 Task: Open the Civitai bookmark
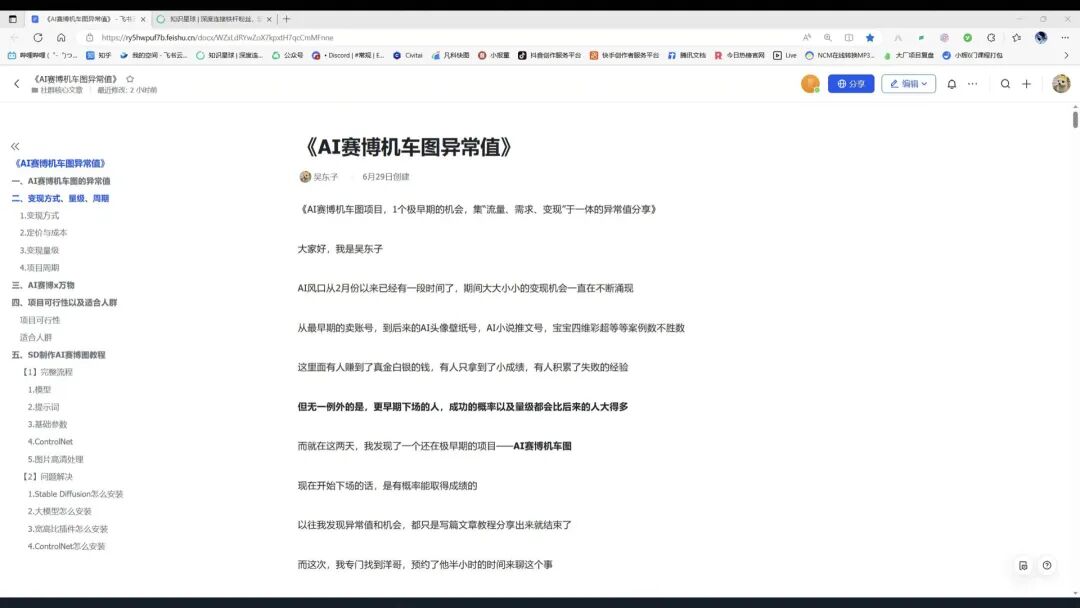tap(408, 55)
